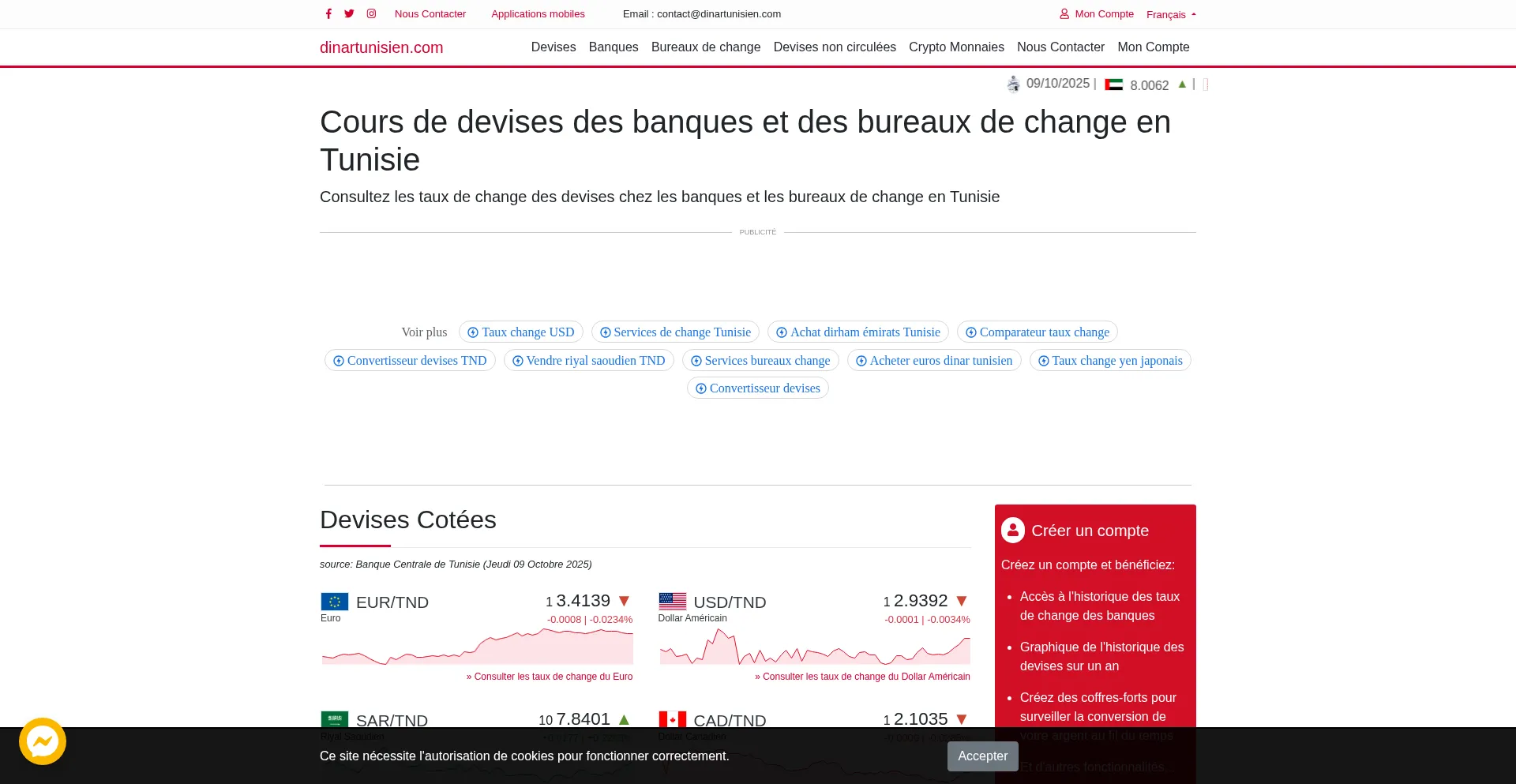The height and width of the screenshot is (784, 1516).
Task: Open the Banques menu
Action: [613, 47]
